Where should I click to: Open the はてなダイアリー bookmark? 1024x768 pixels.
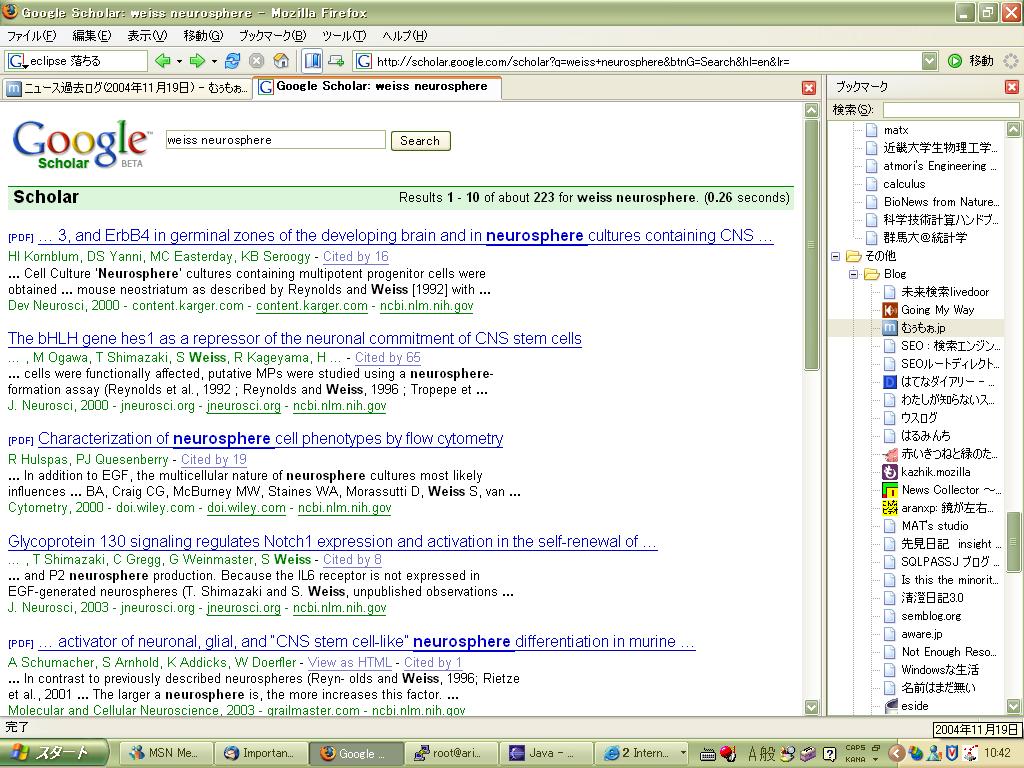938,381
